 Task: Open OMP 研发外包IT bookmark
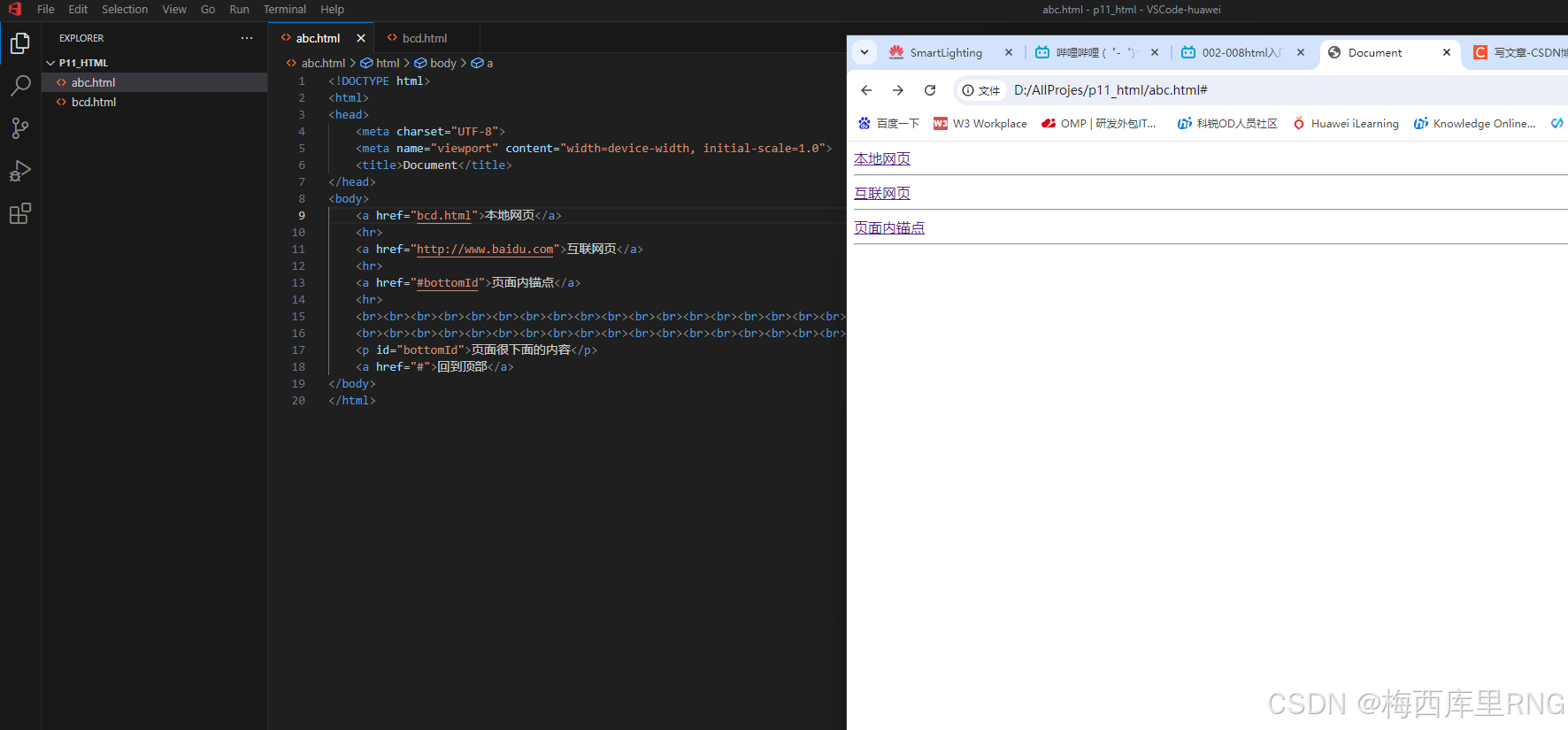(x=1099, y=124)
